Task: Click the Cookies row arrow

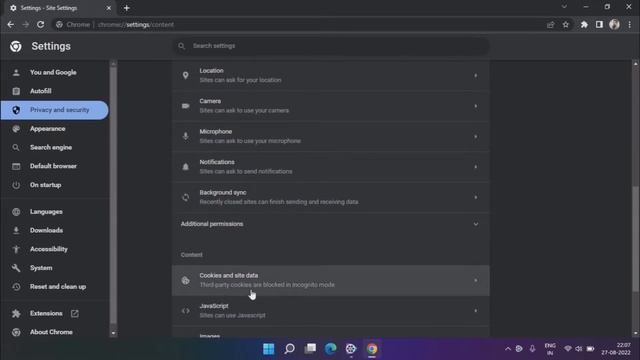Action: tap(476, 280)
